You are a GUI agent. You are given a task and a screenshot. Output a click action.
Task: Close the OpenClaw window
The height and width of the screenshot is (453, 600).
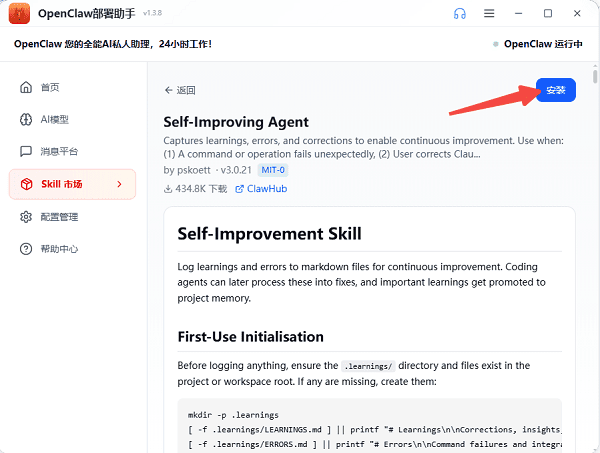click(x=577, y=13)
